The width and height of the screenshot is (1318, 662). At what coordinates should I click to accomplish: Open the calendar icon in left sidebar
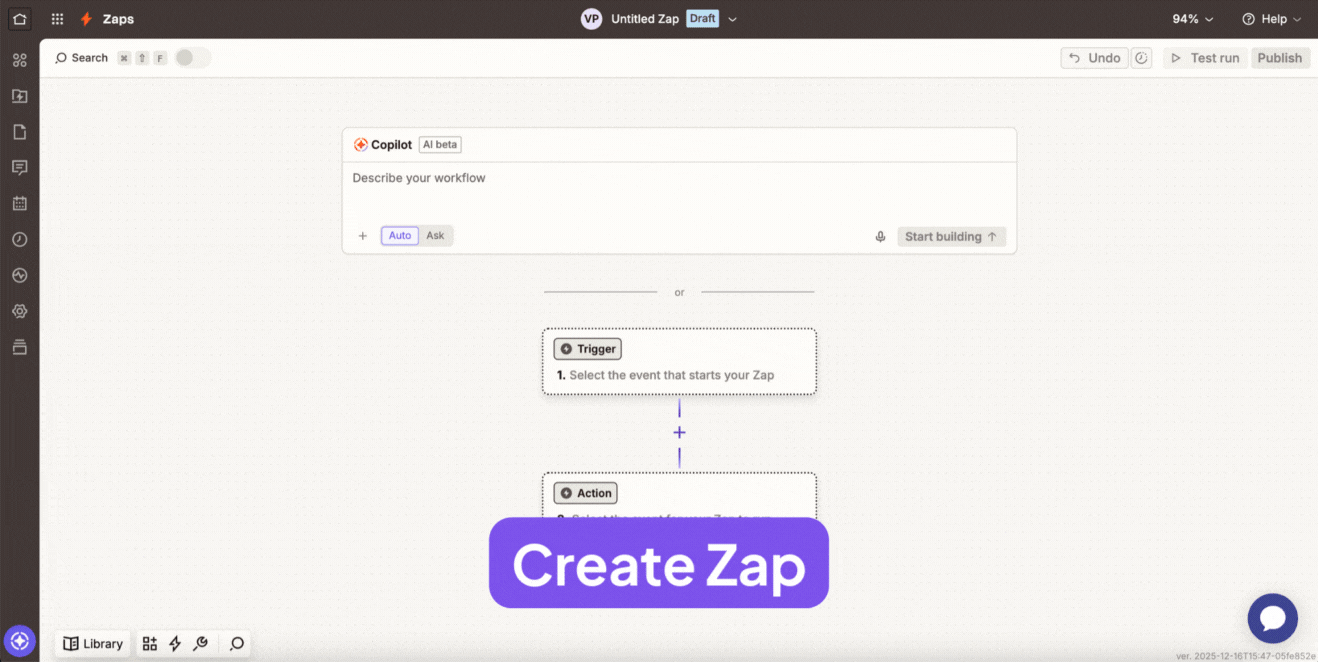20,204
